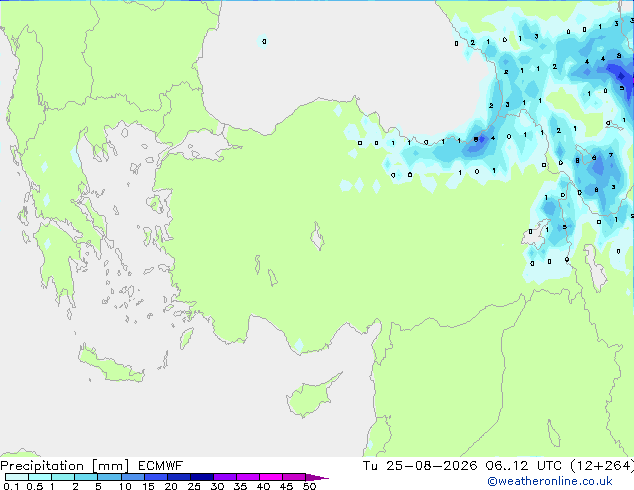Viewport: 634px width, 490px height.
Task: Click the '50' legend scale label
Action: (309, 486)
